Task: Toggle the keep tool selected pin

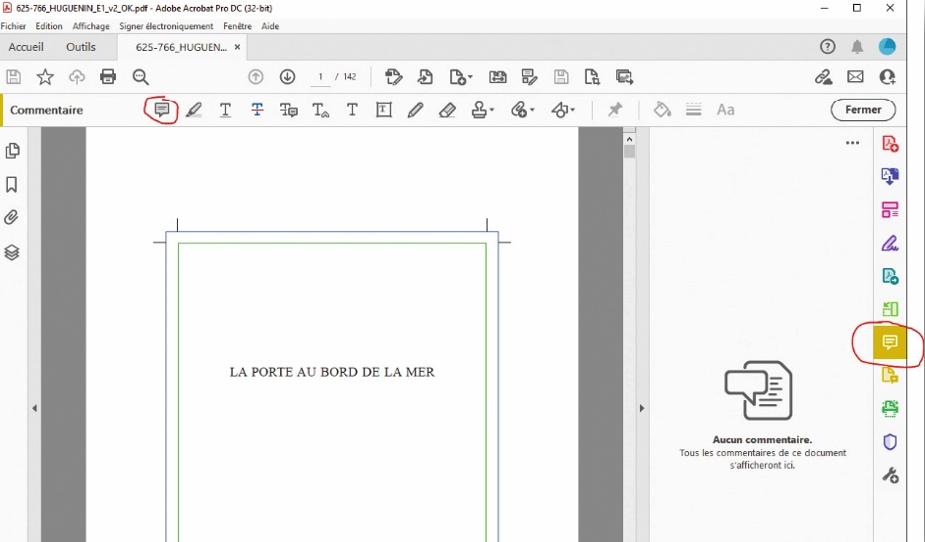Action: pos(615,110)
